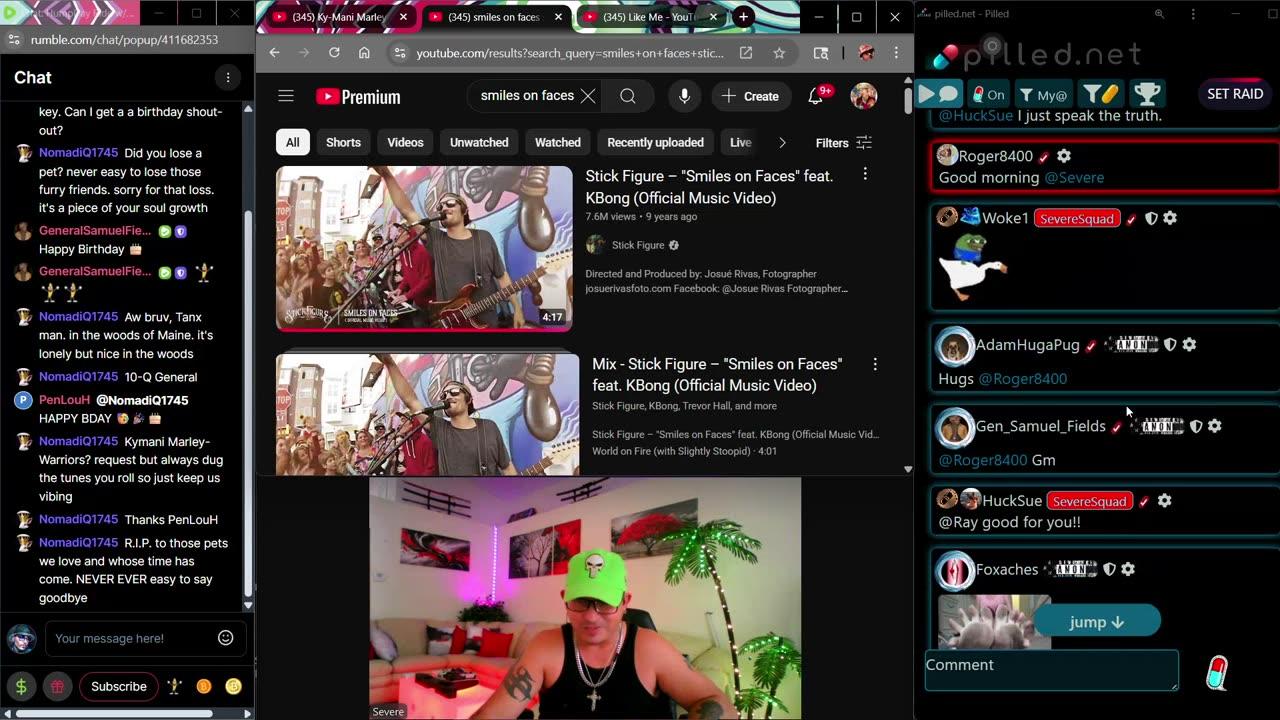
Task: Open settings gear next to Woke1
Action: click(x=1170, y=218)
